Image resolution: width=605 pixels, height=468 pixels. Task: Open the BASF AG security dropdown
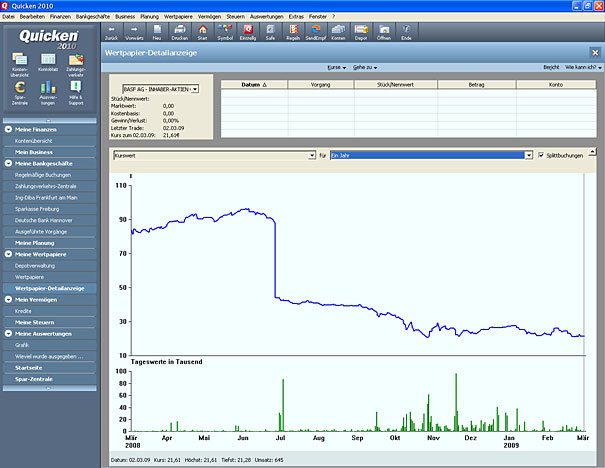point(194,89)
